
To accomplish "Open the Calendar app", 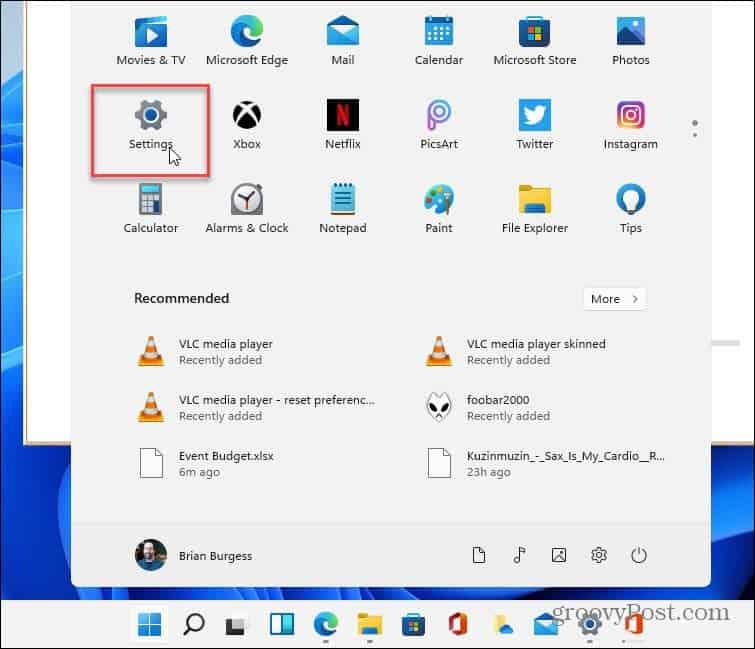I will pyautogui.click(x=439, y=41).
